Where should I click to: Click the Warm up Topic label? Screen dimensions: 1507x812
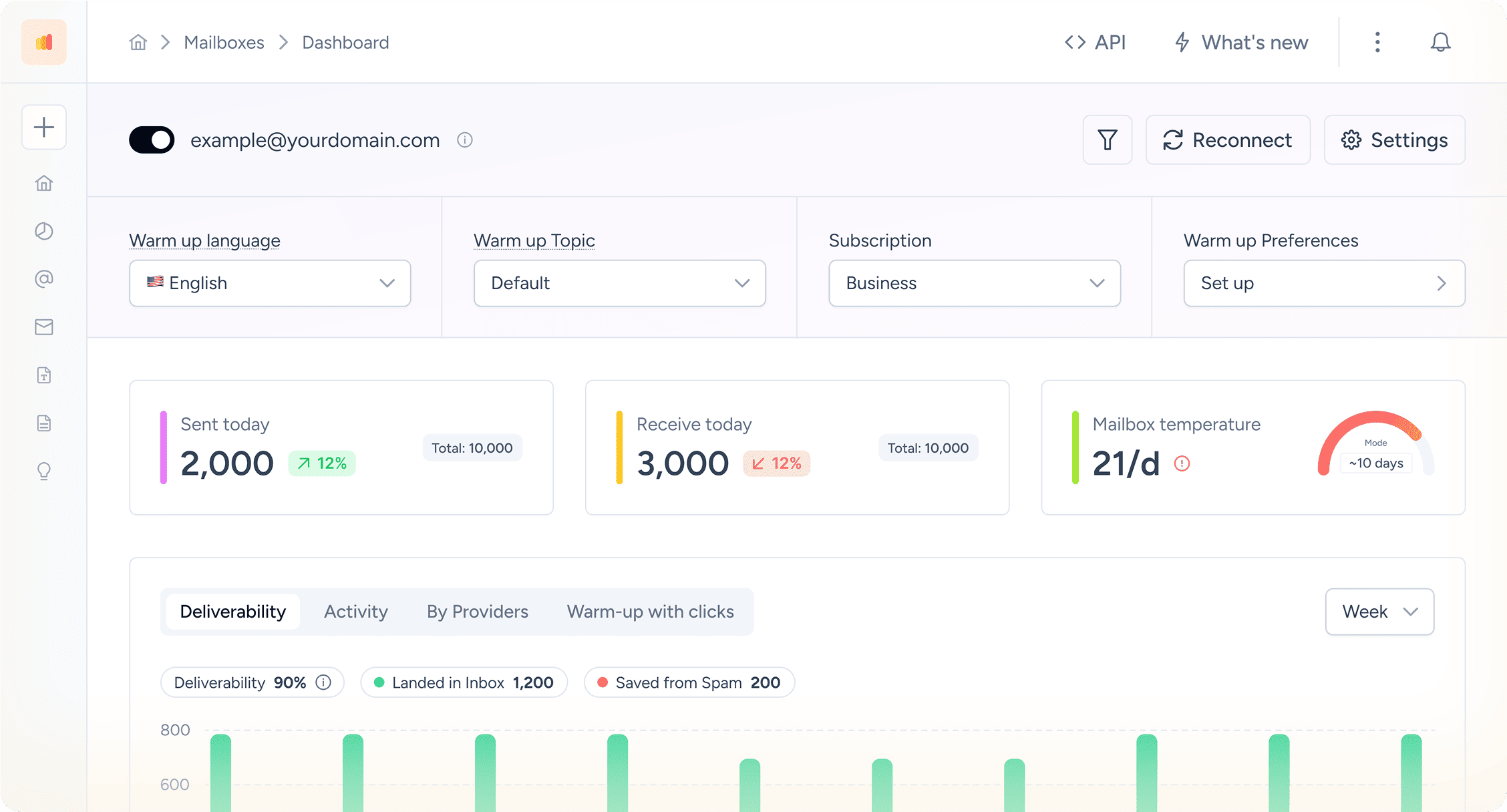(x=534, y=240)
